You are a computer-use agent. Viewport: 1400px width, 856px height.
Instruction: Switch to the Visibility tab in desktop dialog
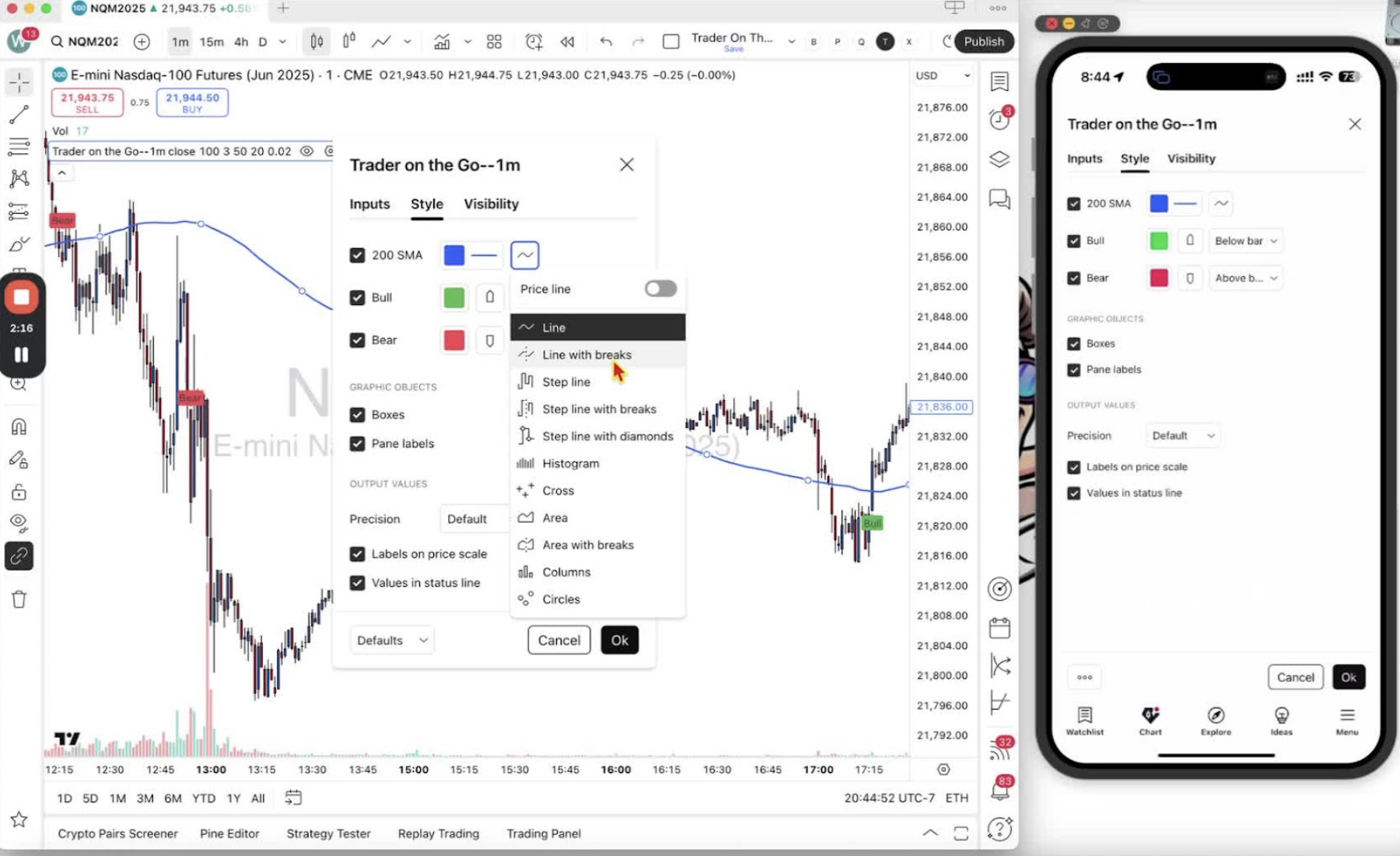491,204
